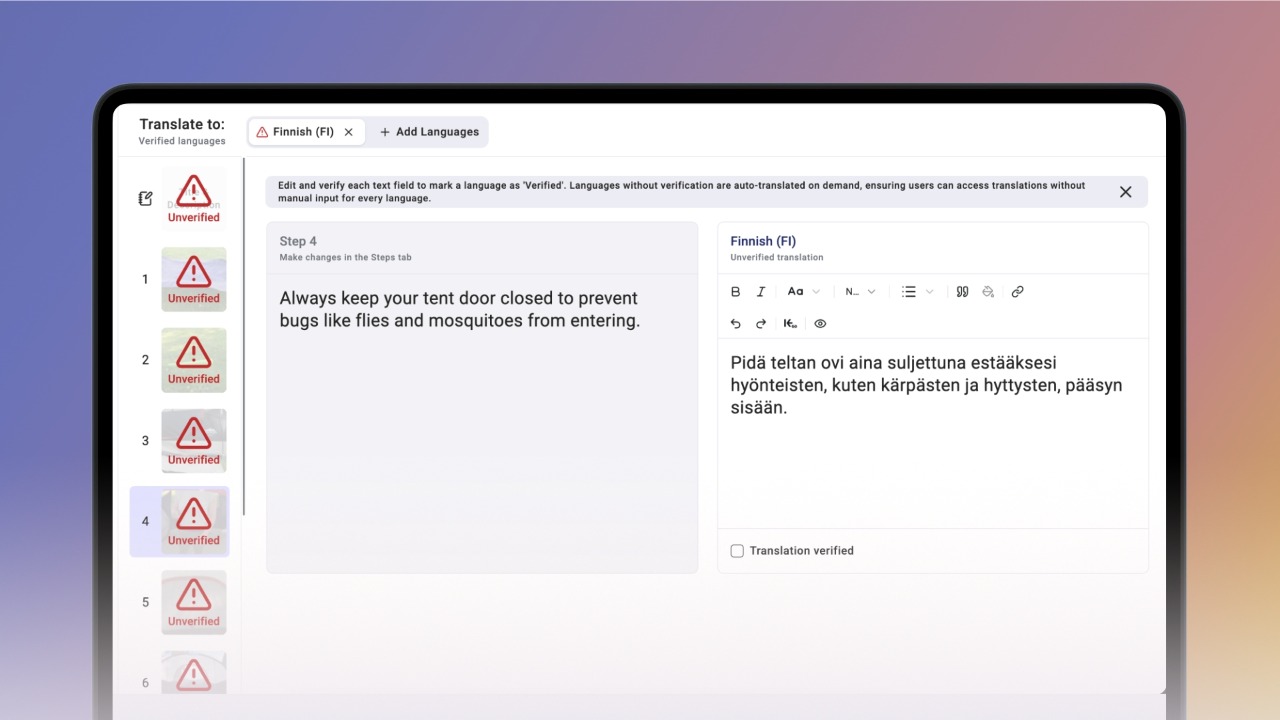Click the Step 4 source English text

(x=460, y=309)
